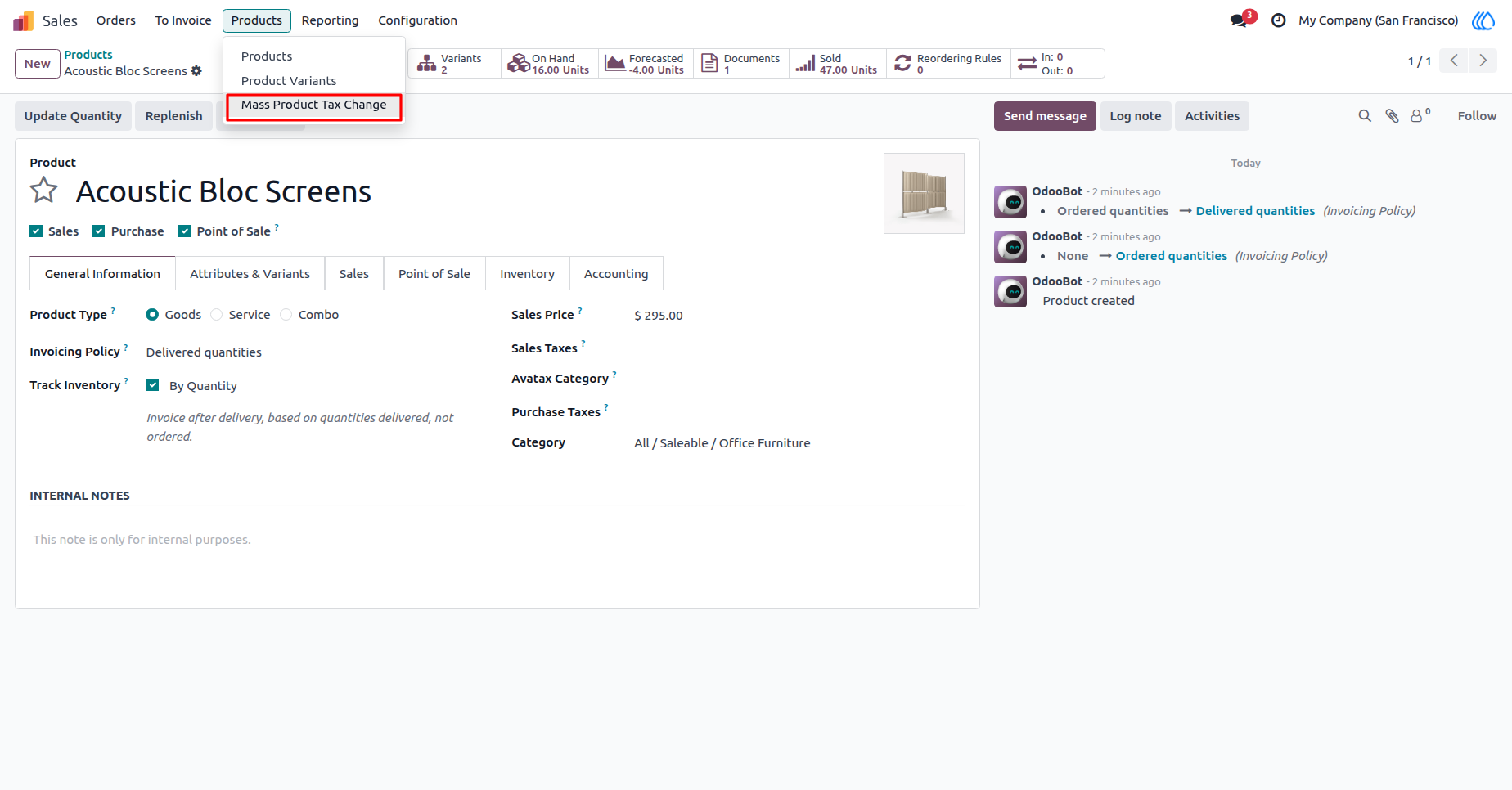
Task: Go to previous record arrow
Action: point(1454,61)
